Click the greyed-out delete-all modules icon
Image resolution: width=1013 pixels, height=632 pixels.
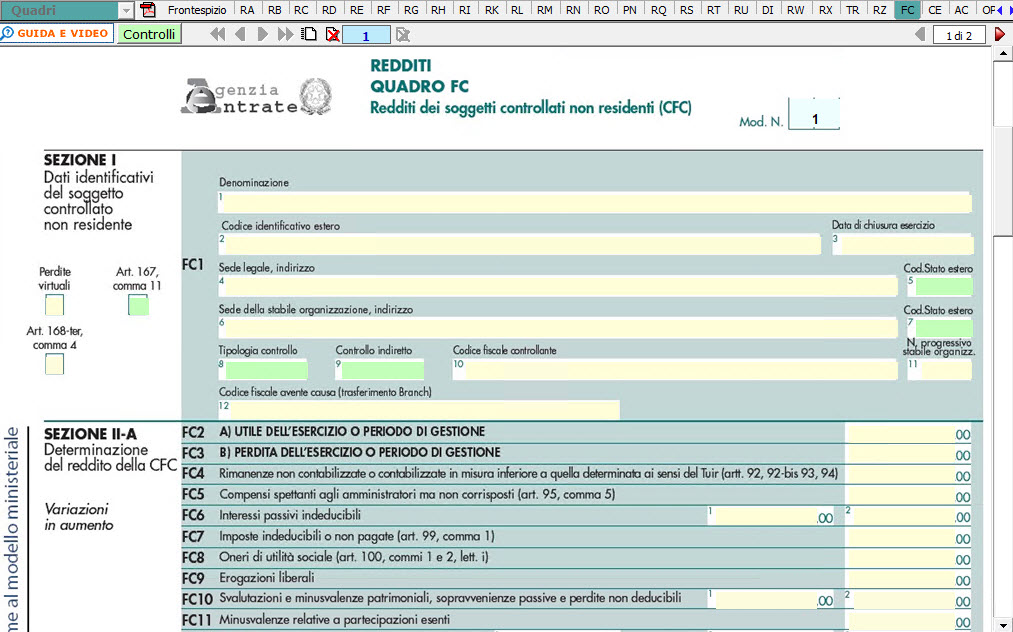point(402,34)
